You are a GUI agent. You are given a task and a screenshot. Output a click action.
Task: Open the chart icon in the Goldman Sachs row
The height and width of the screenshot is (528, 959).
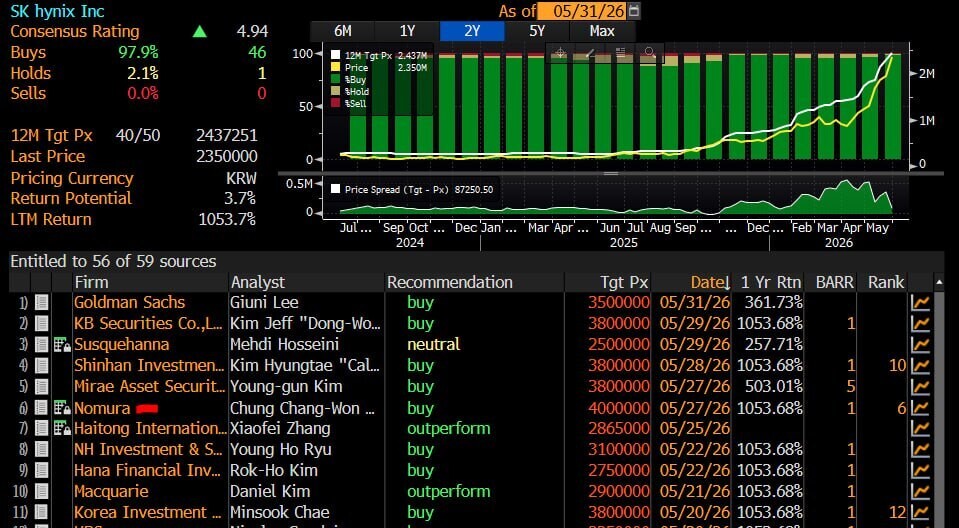tap(920, 302)
